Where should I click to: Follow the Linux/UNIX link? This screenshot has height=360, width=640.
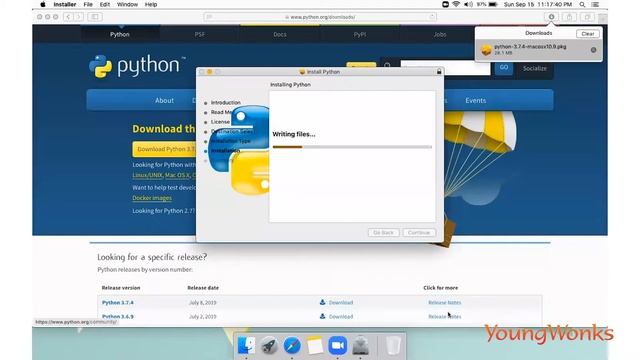coord(147,175)
